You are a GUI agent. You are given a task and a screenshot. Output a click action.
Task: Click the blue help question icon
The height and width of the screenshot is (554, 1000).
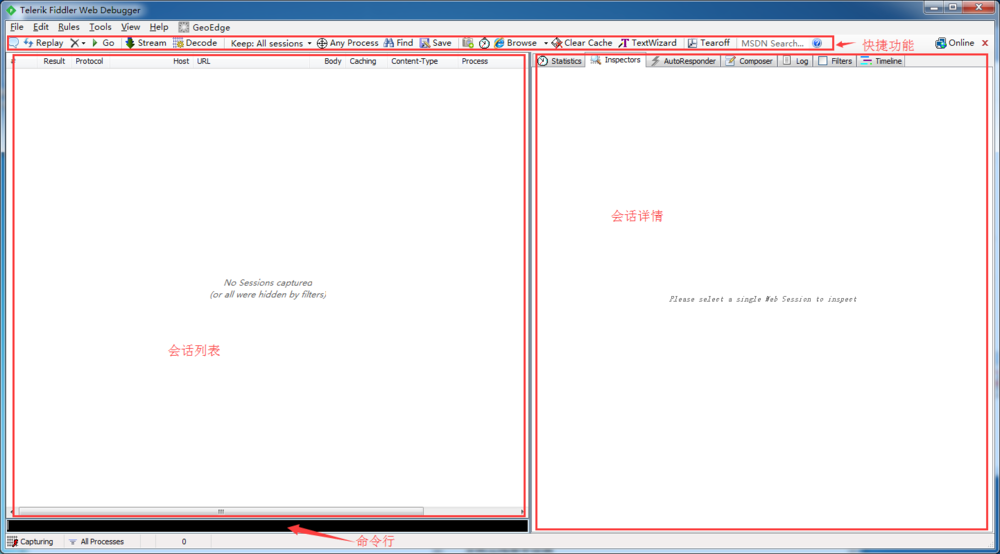pos(817,43)
